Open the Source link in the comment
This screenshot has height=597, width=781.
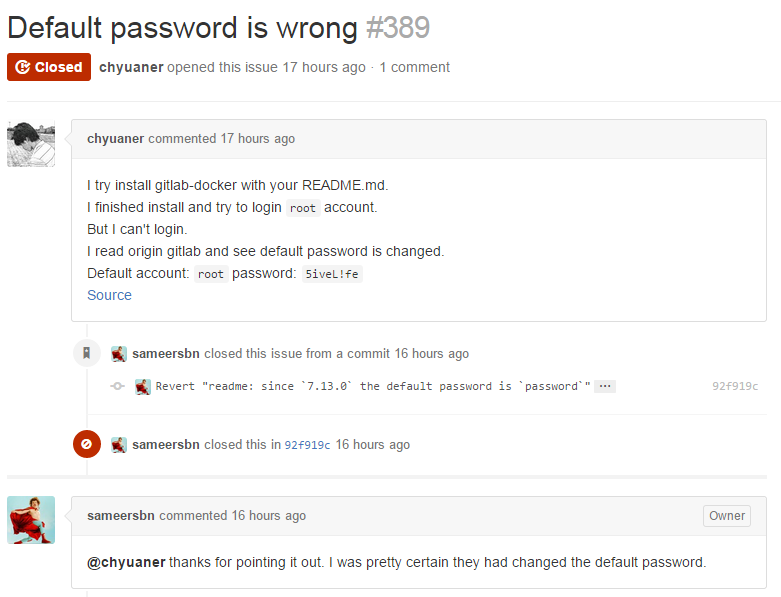[x=109, y=295]
